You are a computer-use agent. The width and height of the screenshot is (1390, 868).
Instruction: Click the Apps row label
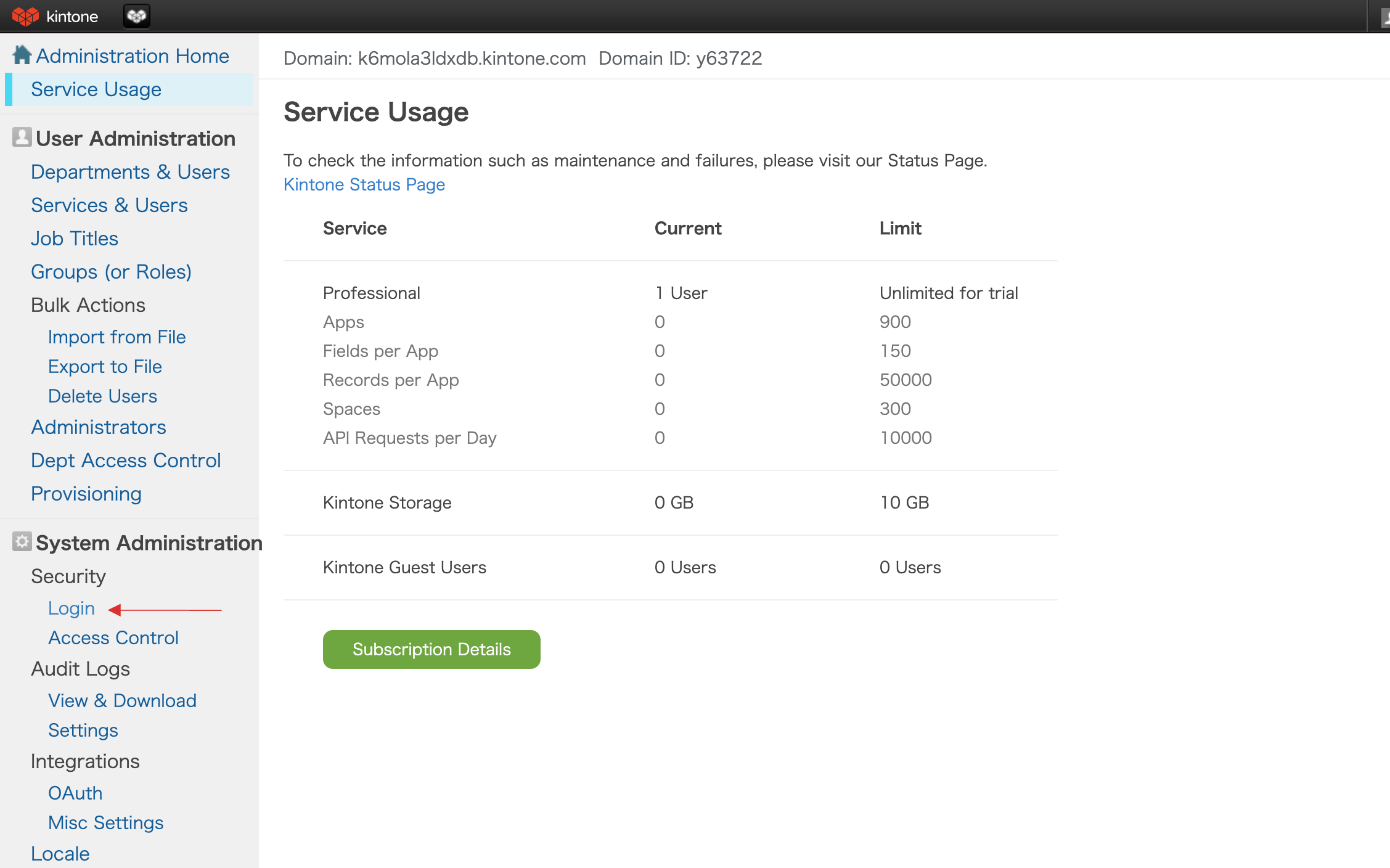(x=343, y=322)
